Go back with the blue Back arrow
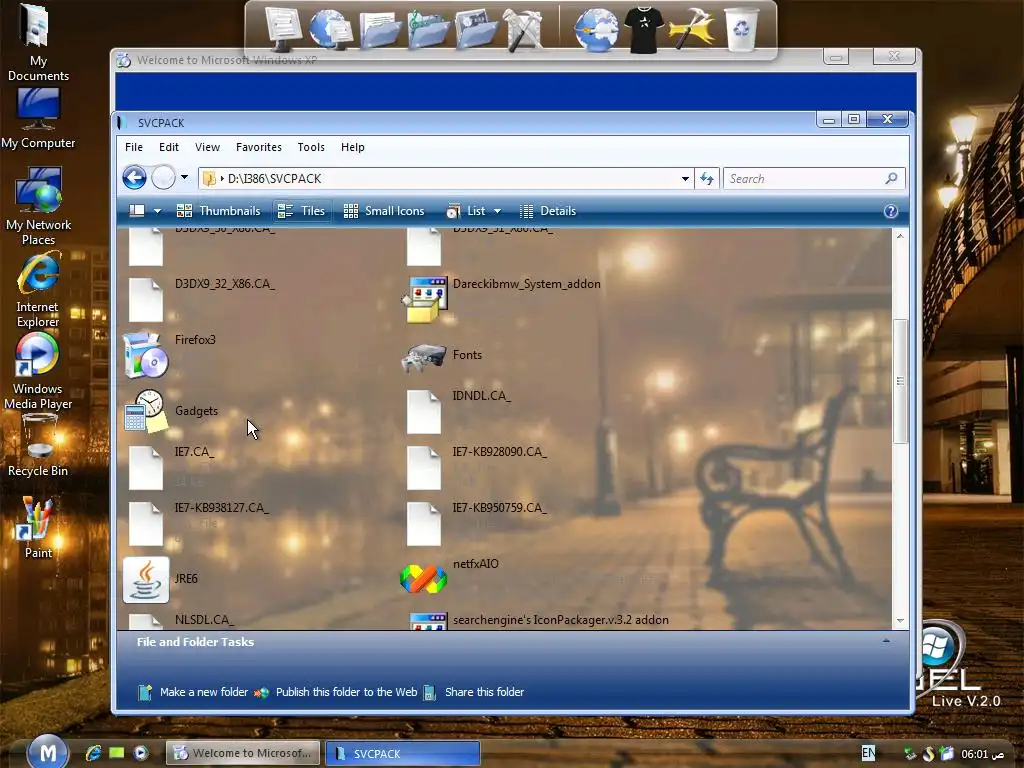This screenshot has width=1024, height=768. [135, 178]
